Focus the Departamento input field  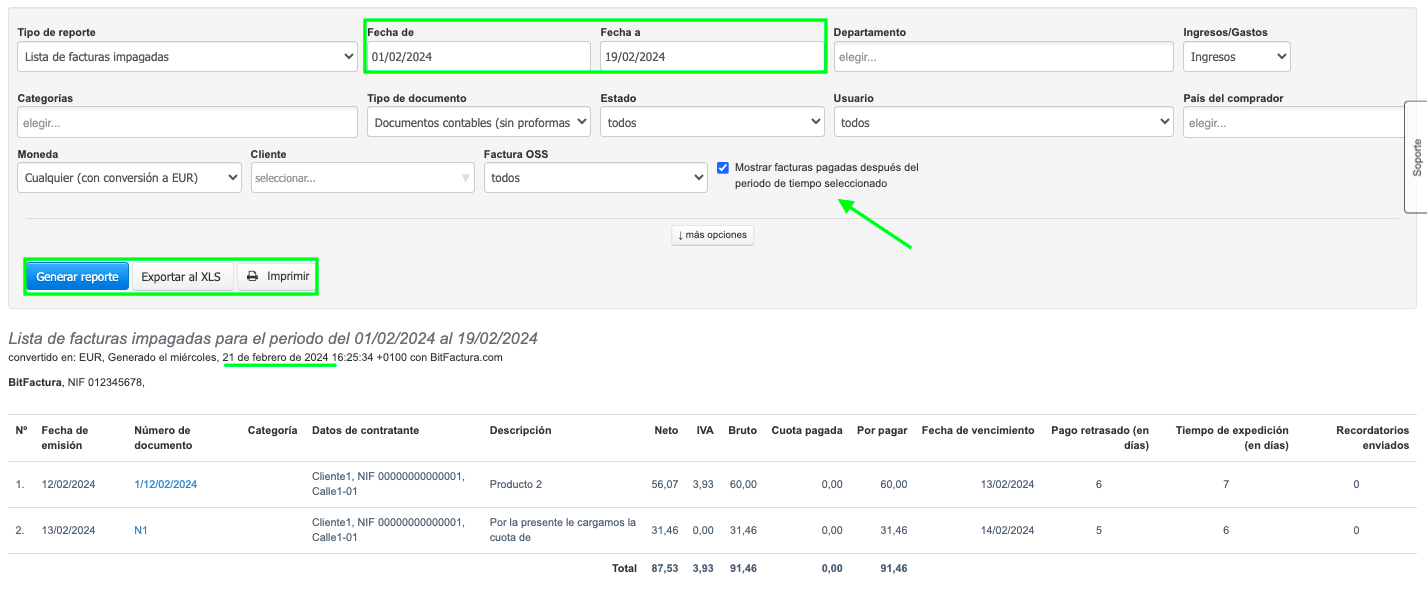click(1003, 57)
